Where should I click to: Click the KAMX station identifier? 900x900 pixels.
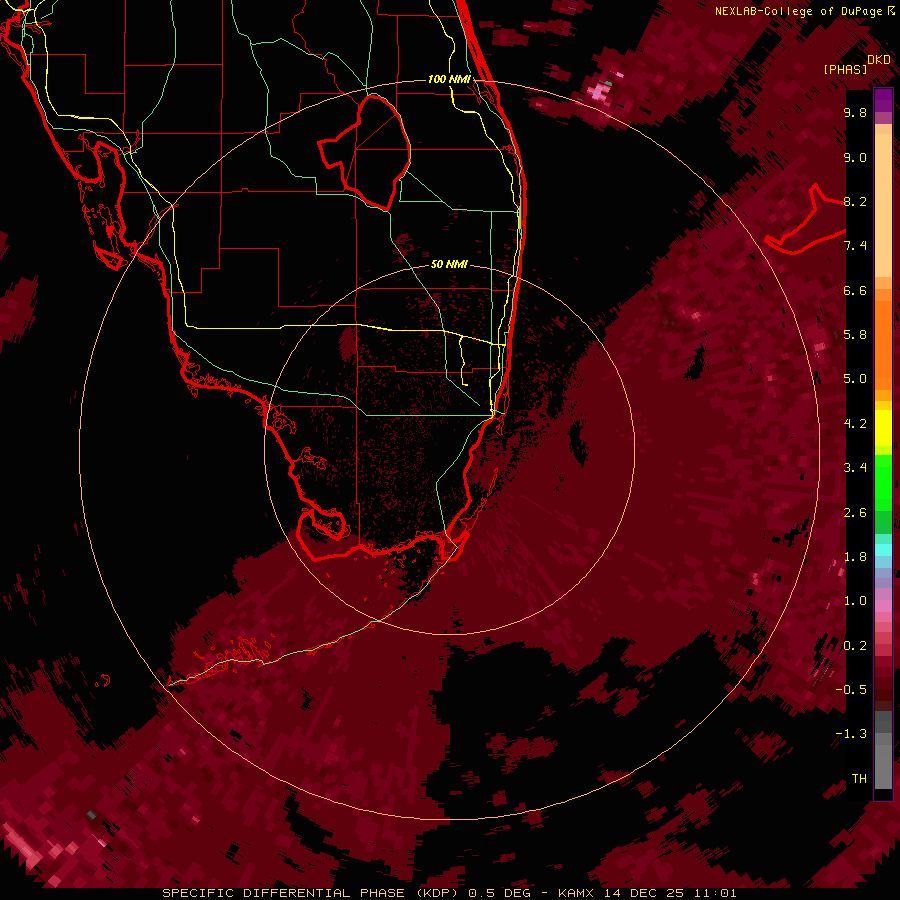(576, 893)
